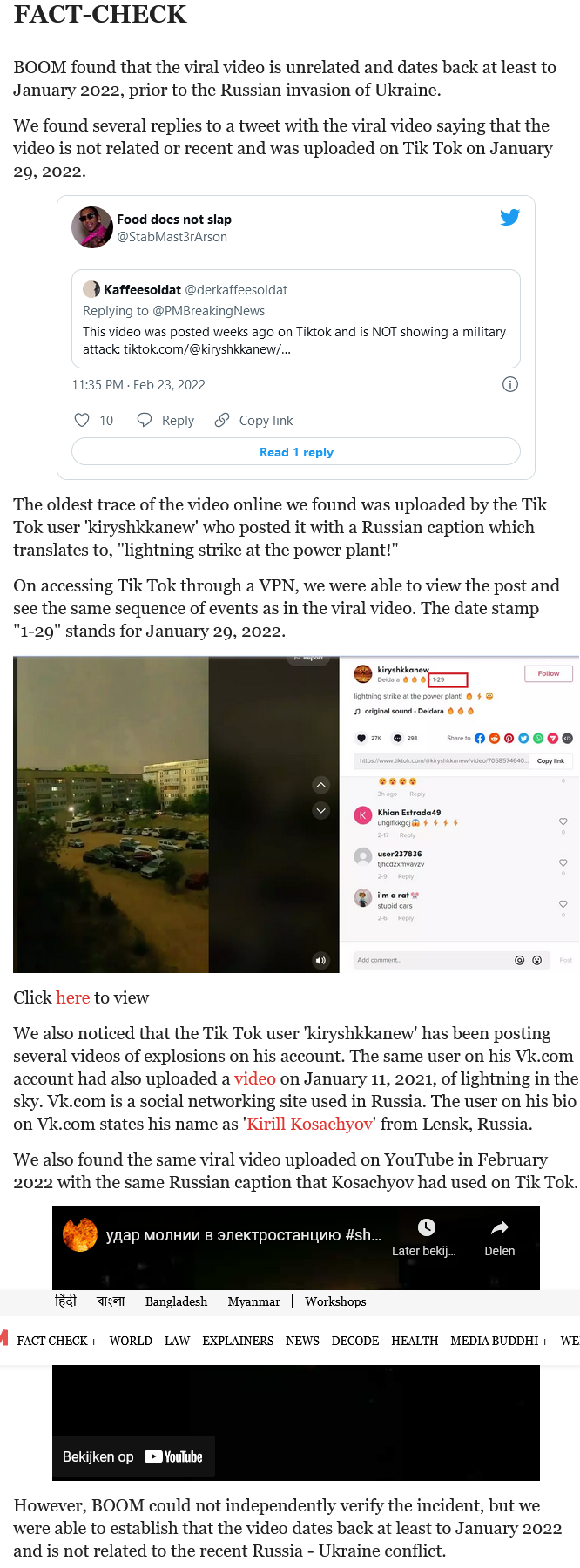The height and width of the screenshot is (1568, 580).
Task: Click YouTube Later bekijken clock icon
Action: (426, 1227)
